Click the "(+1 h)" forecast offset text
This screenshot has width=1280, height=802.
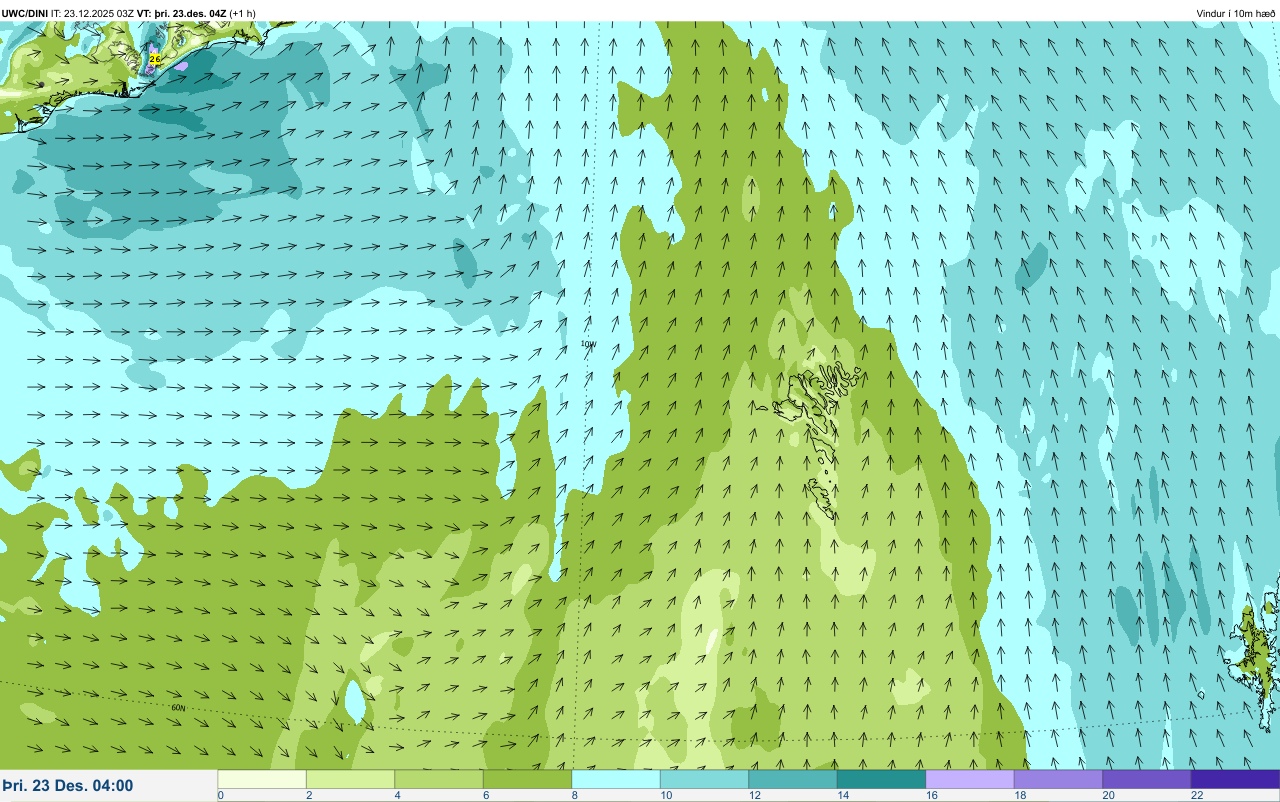[242, 13]
